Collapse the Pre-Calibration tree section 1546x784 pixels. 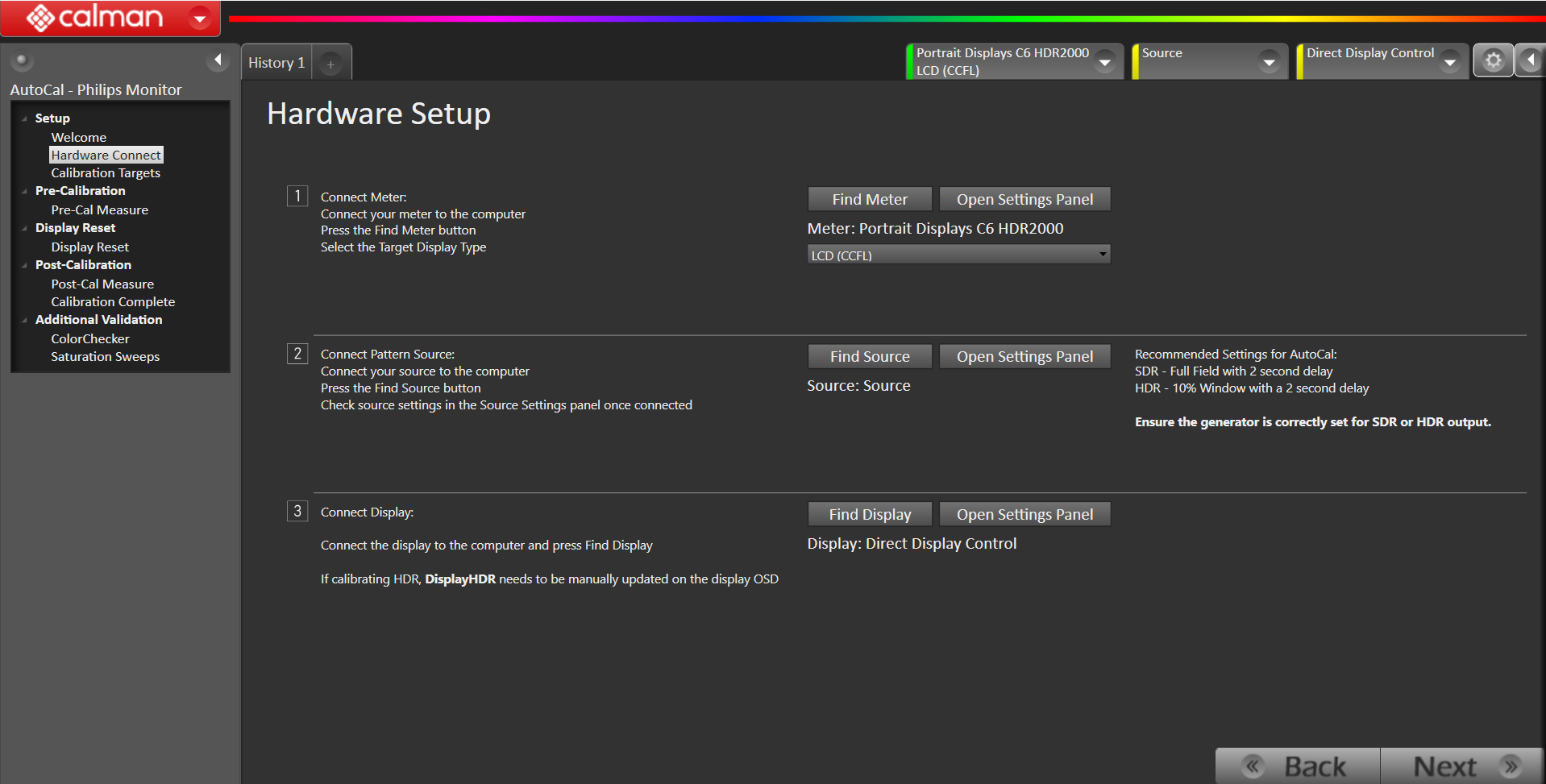pyautogui.click(x=25, y=192)
